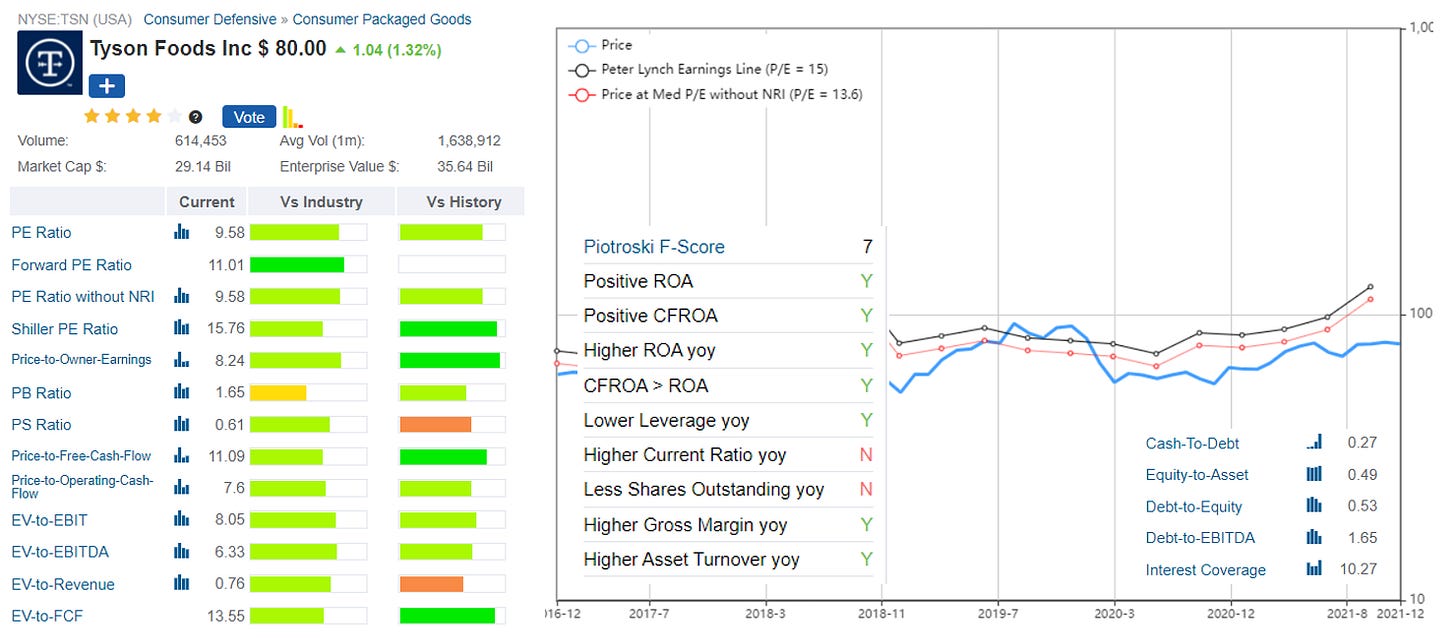Open the EV-to-EBIT chart icon

point(181,519)
